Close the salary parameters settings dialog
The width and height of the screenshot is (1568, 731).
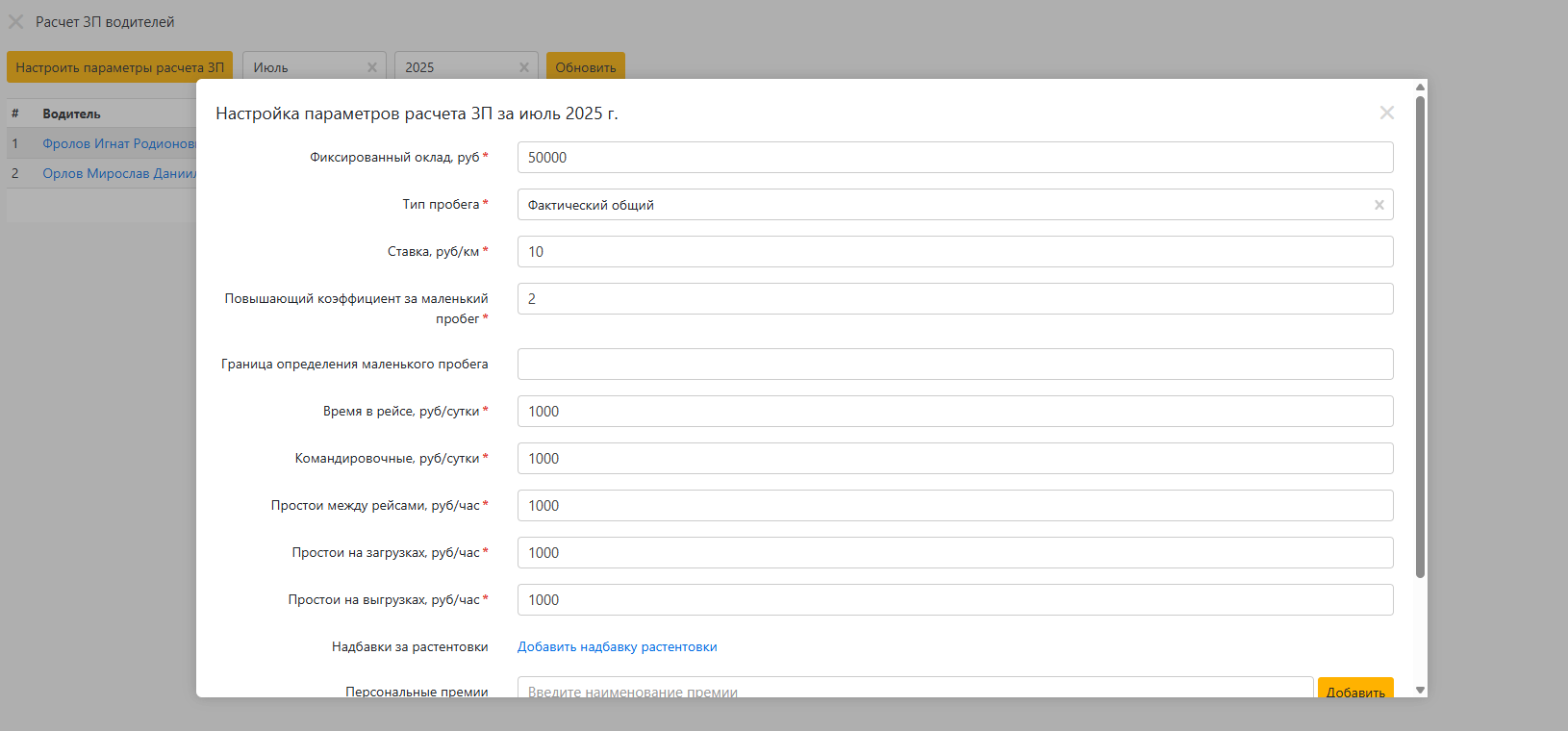tap(1386, 113)
